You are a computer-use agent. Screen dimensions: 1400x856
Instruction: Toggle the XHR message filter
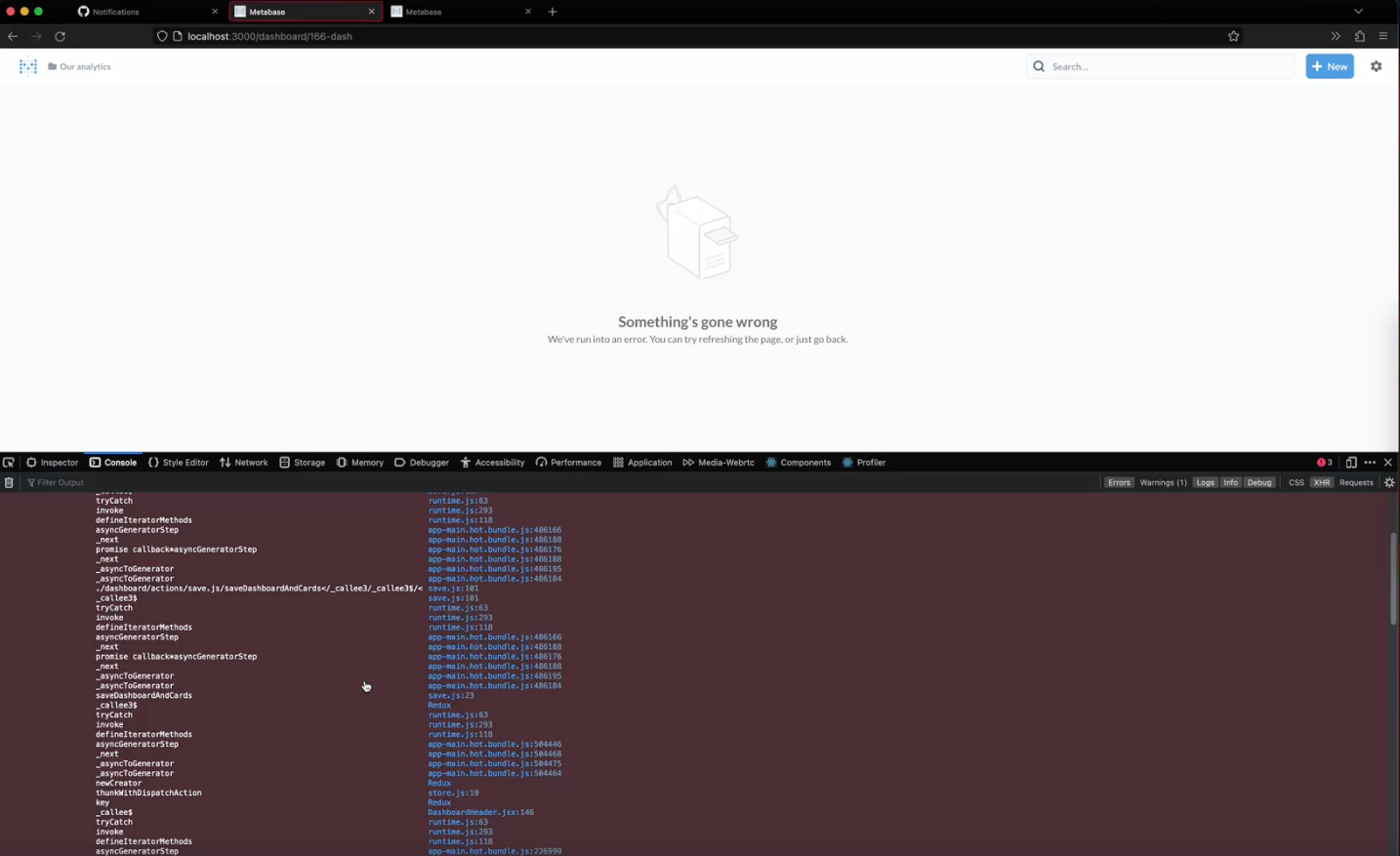[1321, 481]
